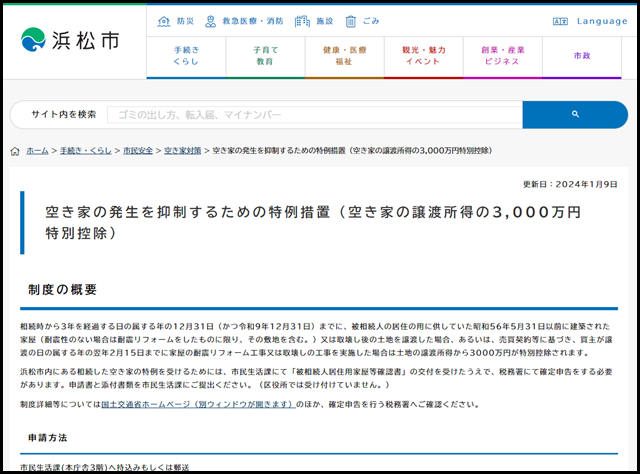640x474 pixels.
Task: Open the ごみ garbage information icon
Action: (x=351, y=21)
